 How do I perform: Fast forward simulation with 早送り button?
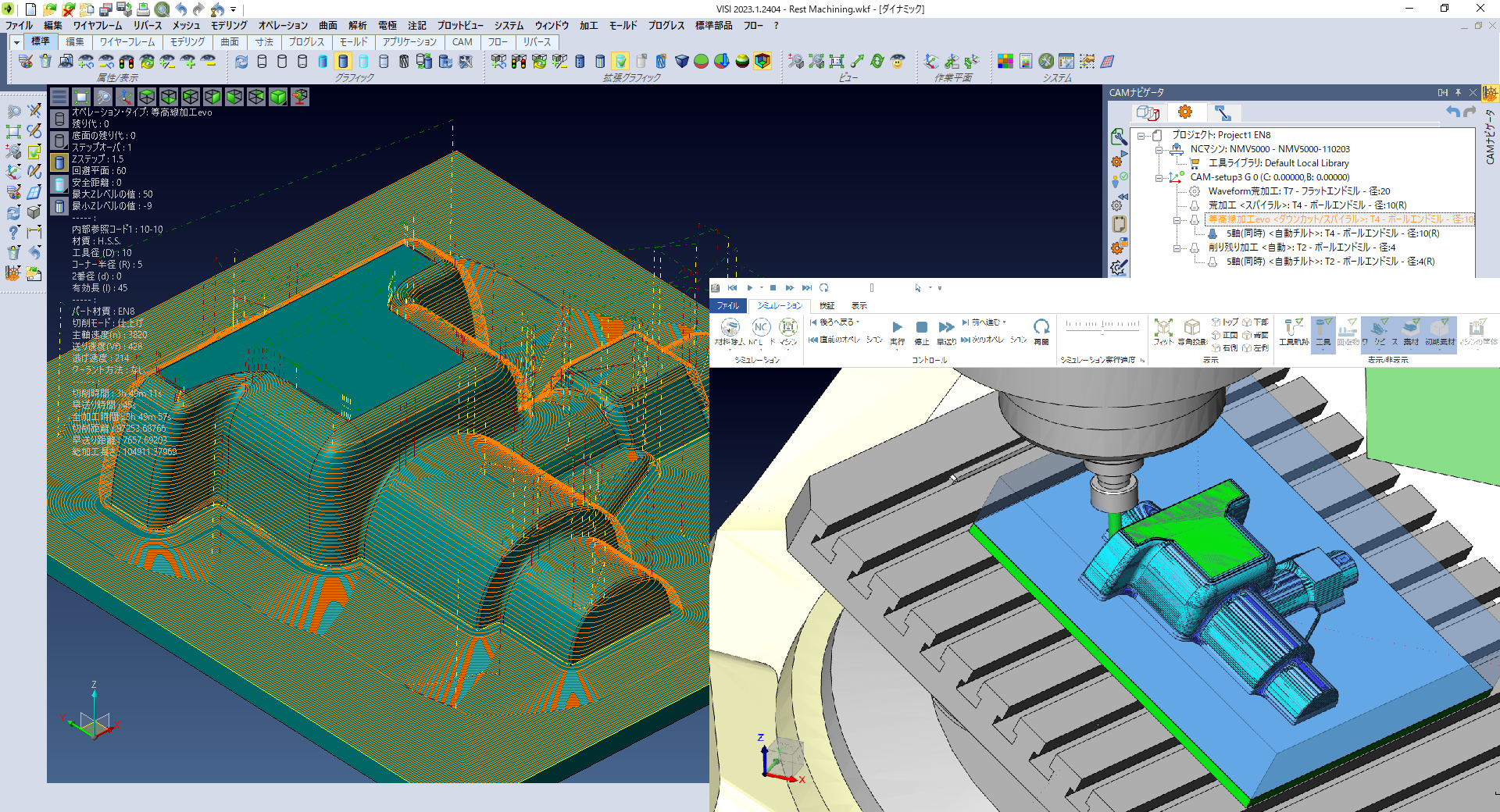(946, 332)
